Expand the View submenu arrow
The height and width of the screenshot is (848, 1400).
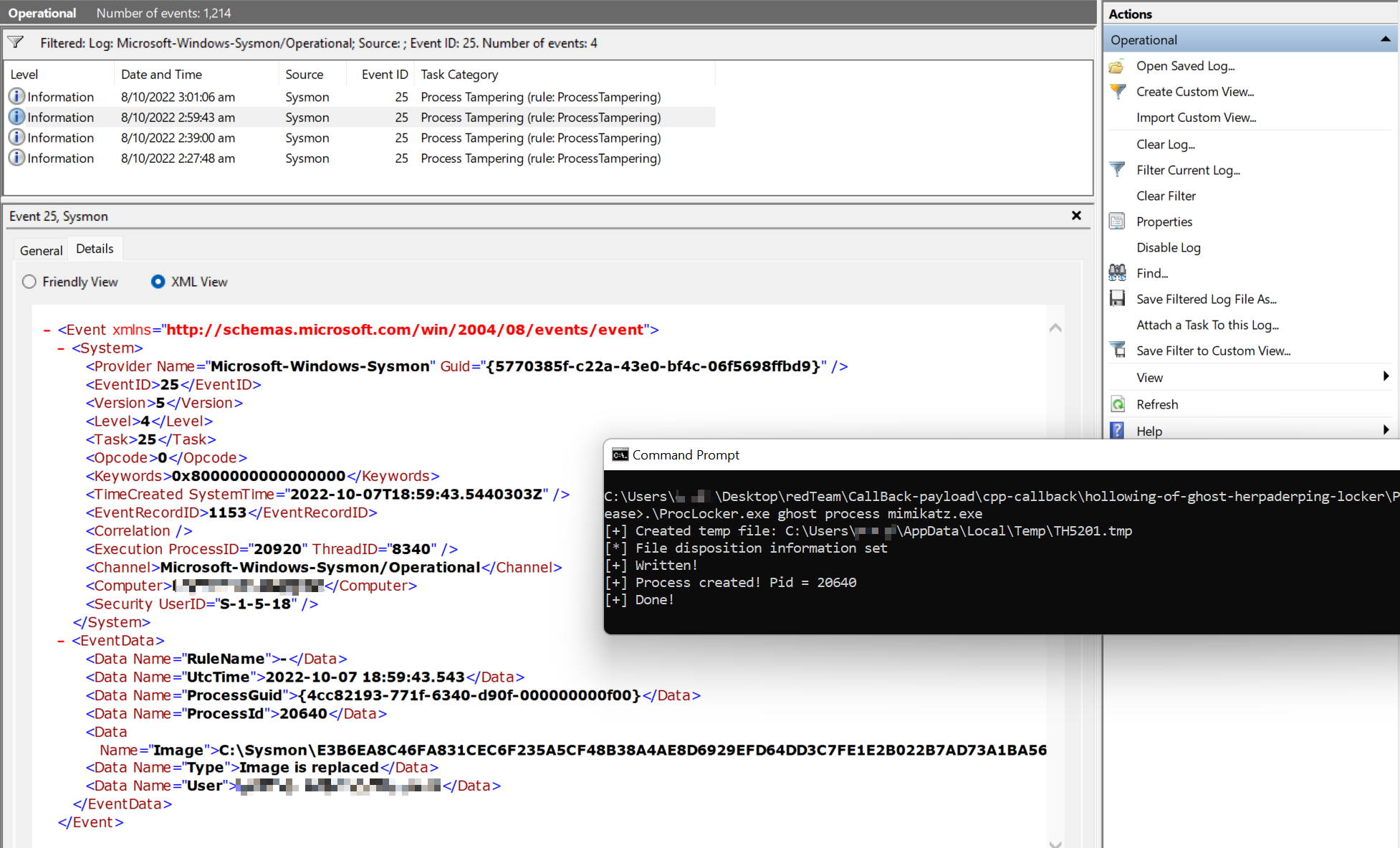pos(1386,377)
